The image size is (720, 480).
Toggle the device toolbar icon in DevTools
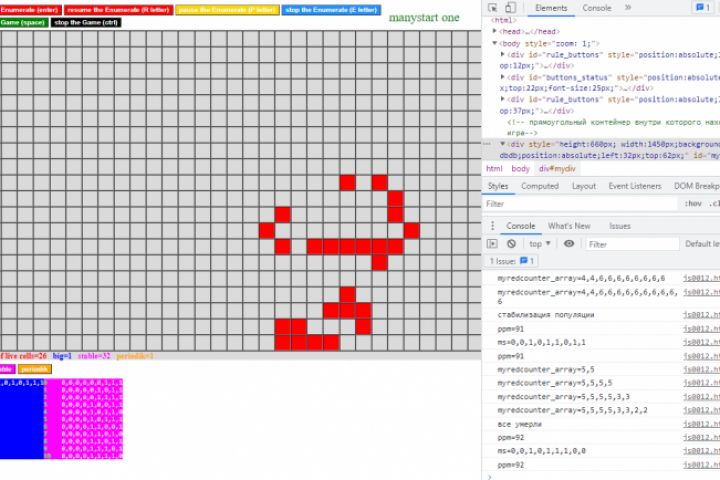510,8
